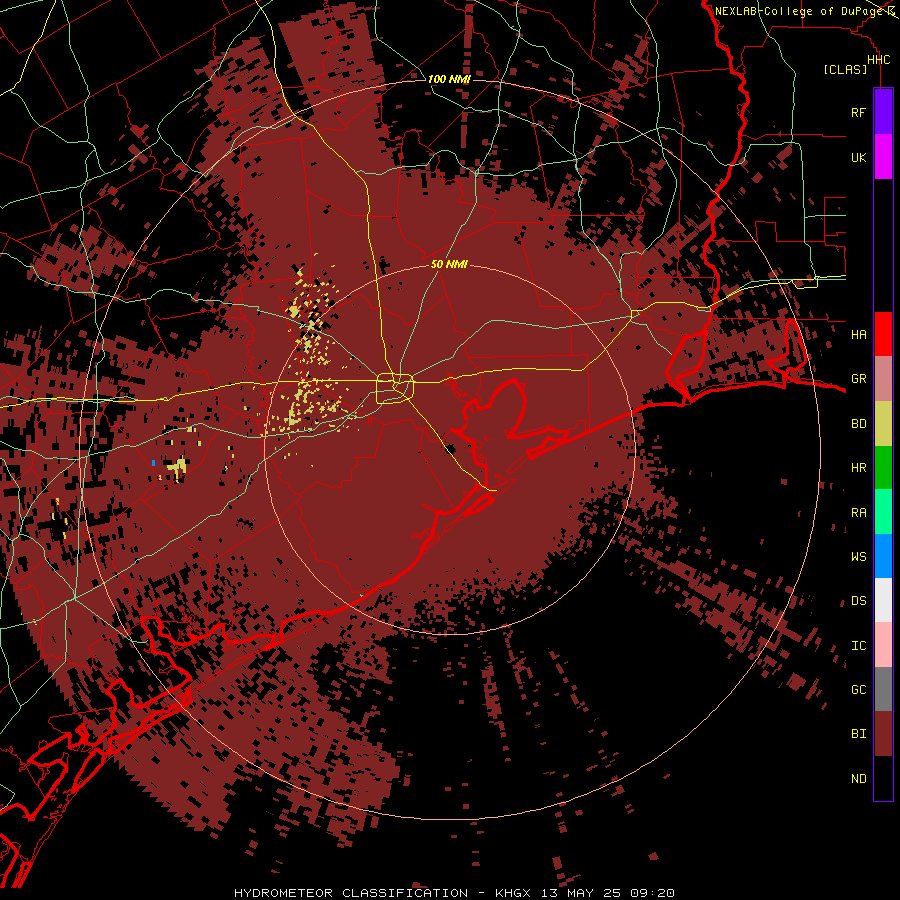This screenshot has width=900, height=900.
Task: Click the WS blue legend swatch
Action: point(883,556)
